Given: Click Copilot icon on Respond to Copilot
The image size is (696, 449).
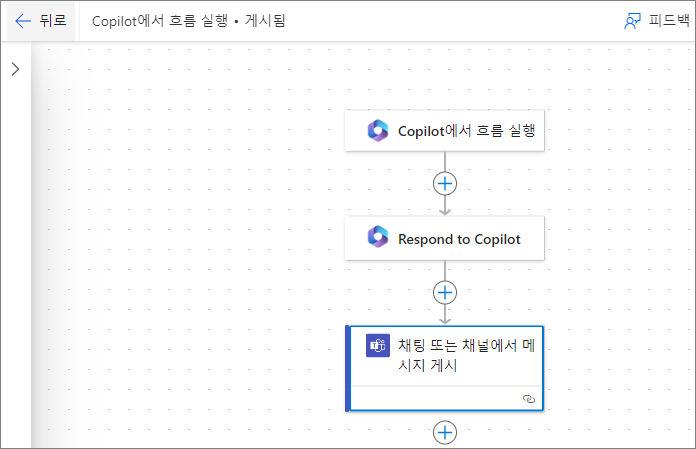Looking at the screenshot, I should (378, 236).
